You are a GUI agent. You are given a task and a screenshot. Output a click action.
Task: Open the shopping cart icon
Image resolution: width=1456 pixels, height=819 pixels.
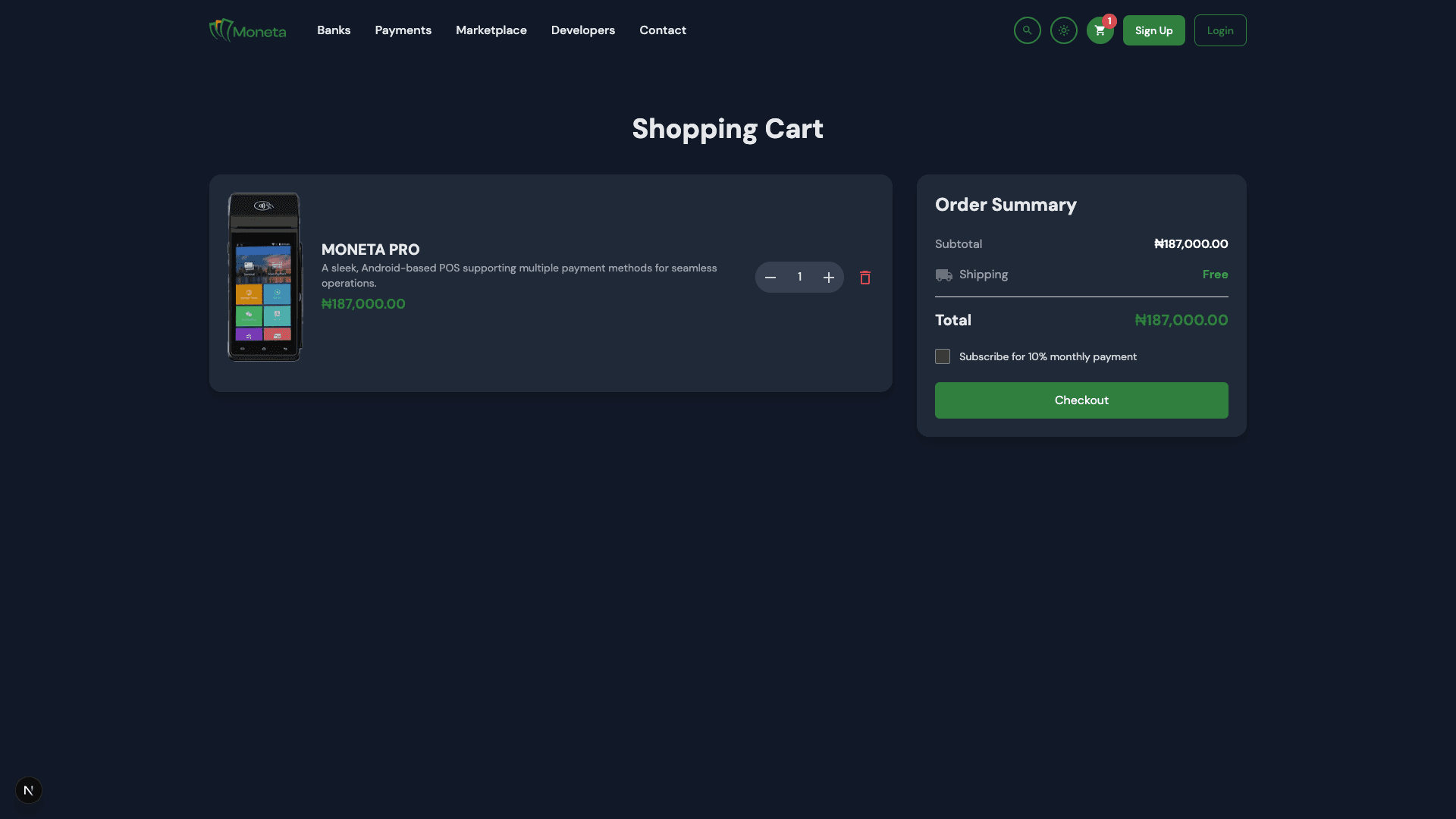click(1100, 30)
